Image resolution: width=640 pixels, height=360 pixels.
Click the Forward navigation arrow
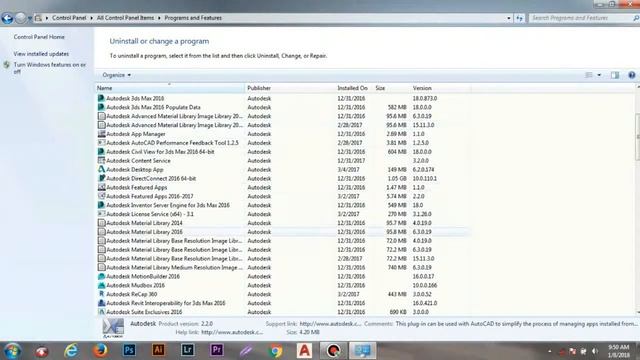(x=20, y=18)
